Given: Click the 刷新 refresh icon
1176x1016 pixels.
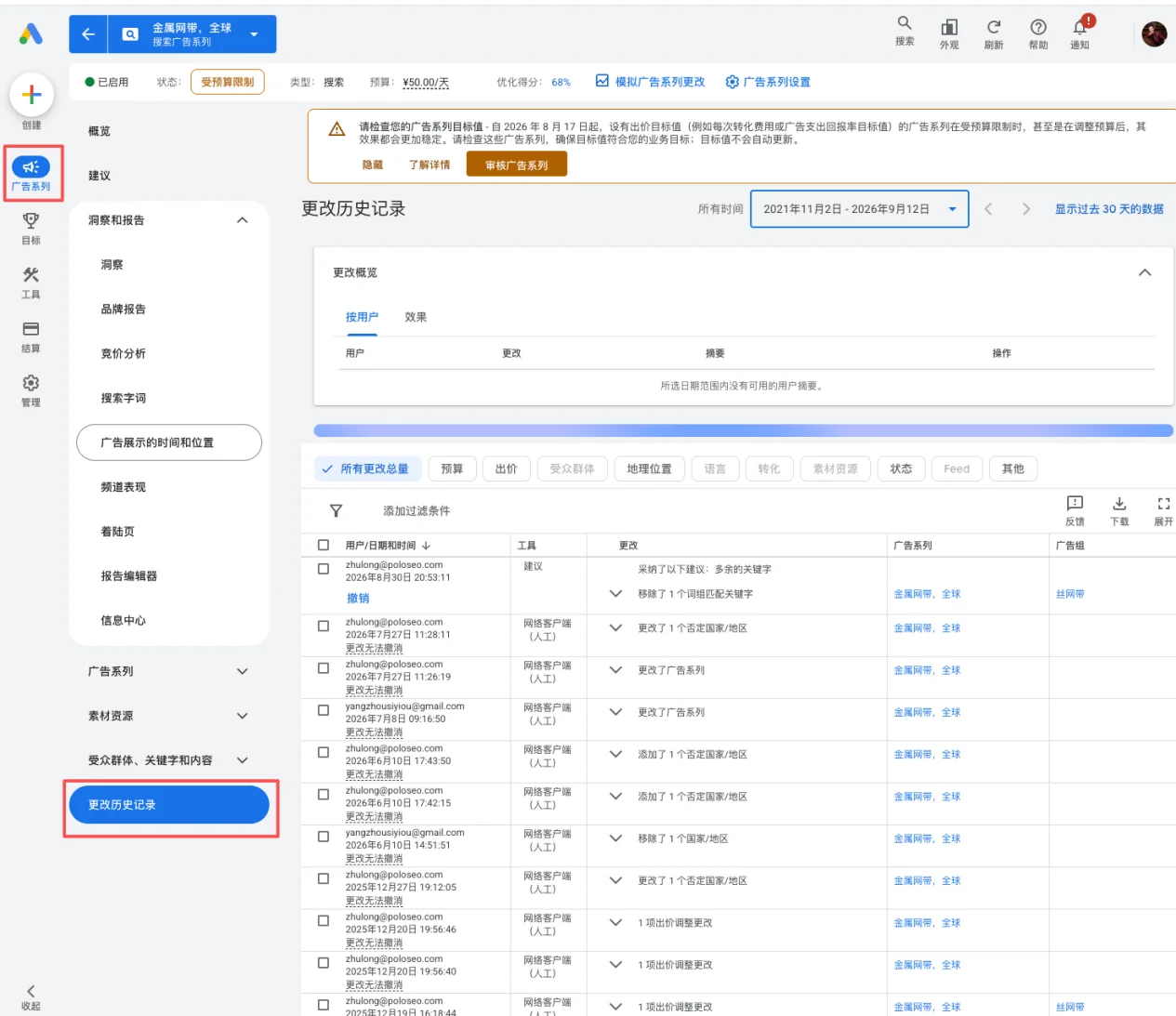Looking at the screenshot, I should [x=994, y=27].
